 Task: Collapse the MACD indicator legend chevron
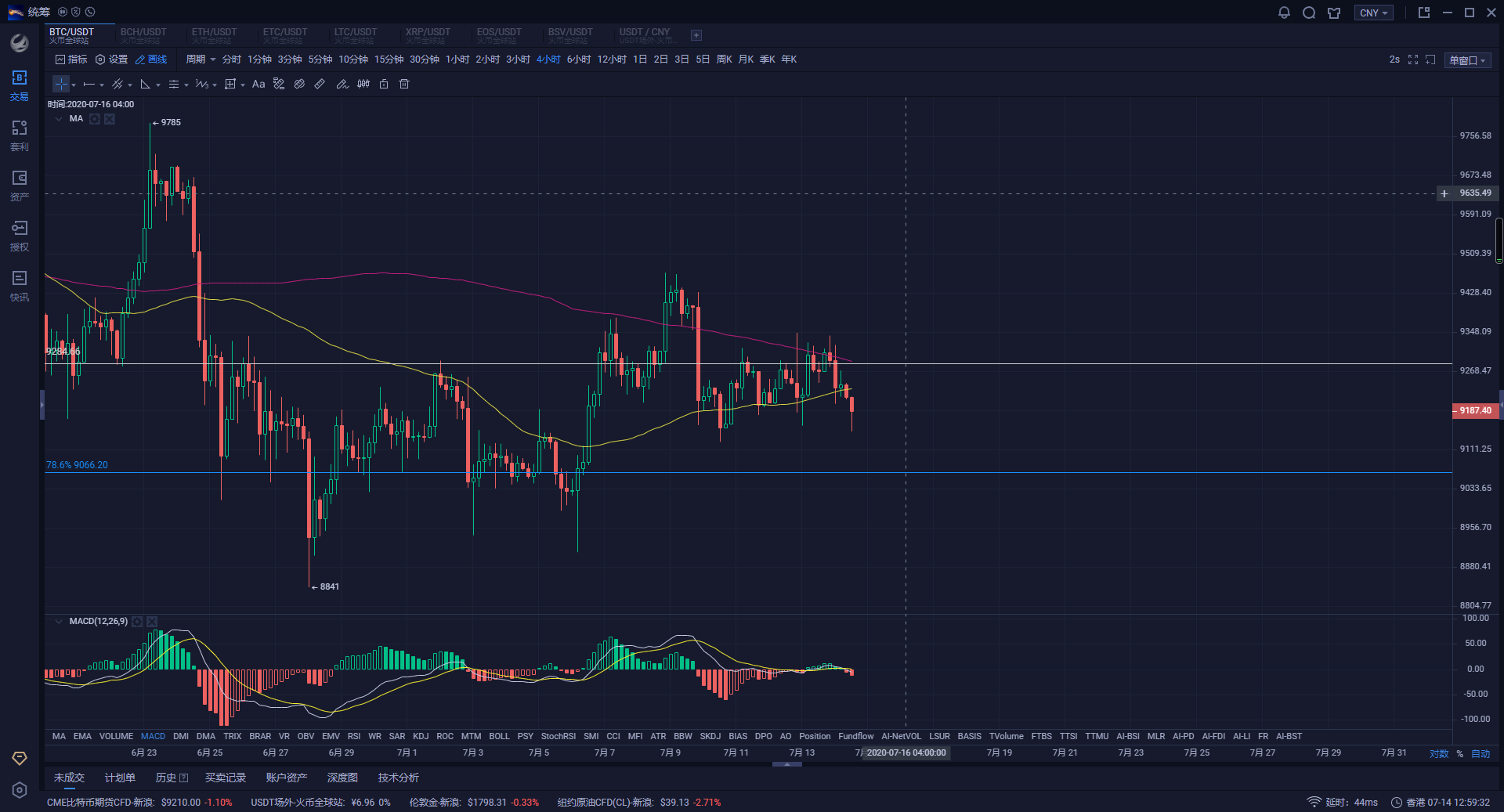point(59,622)
